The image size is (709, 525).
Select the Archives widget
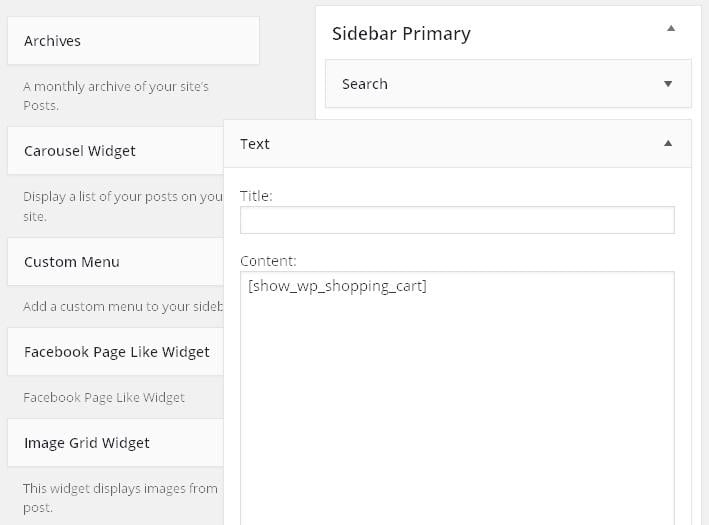pyautogui.click(x=132, y=41)
